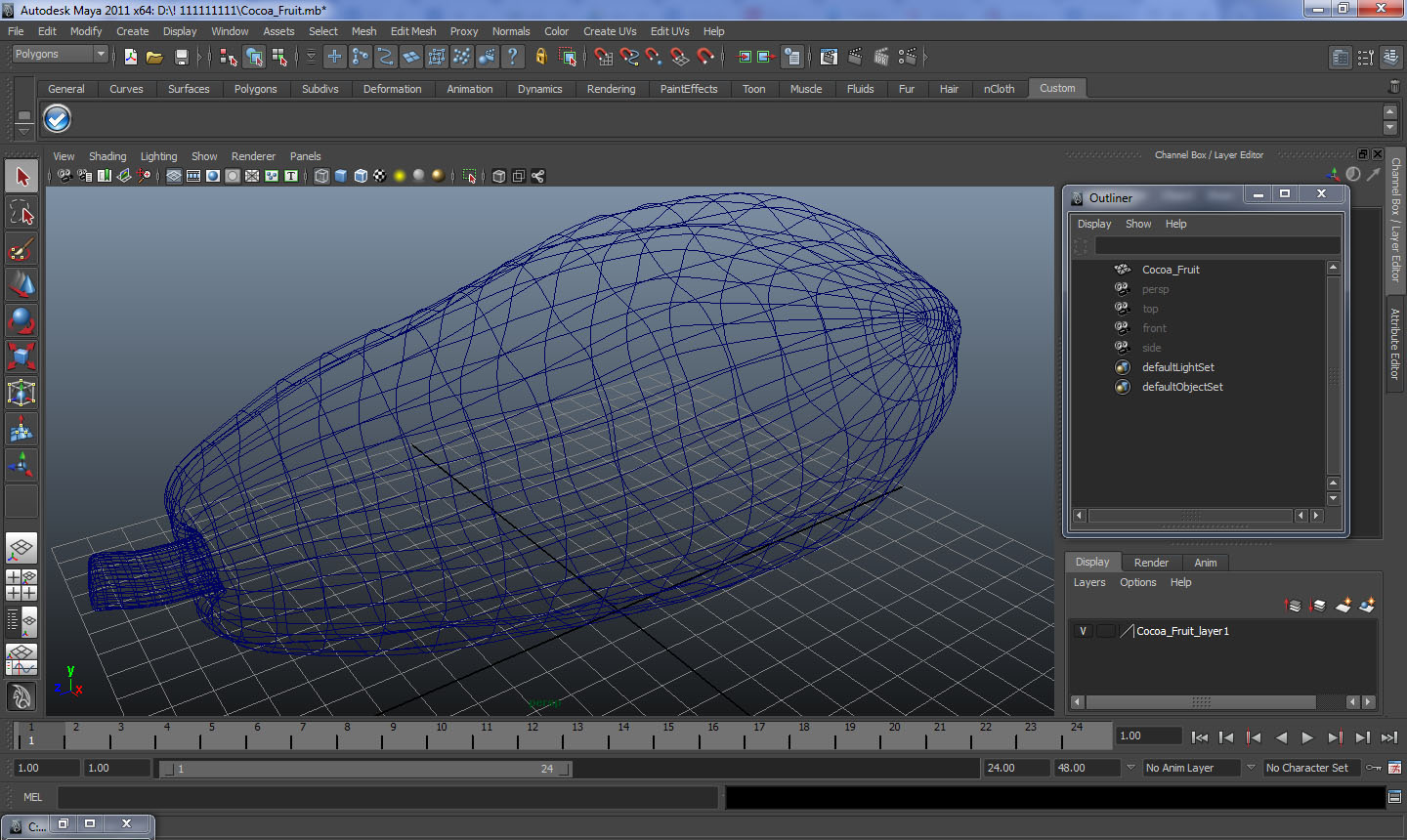Go to end of playback range

point(1388,737)
